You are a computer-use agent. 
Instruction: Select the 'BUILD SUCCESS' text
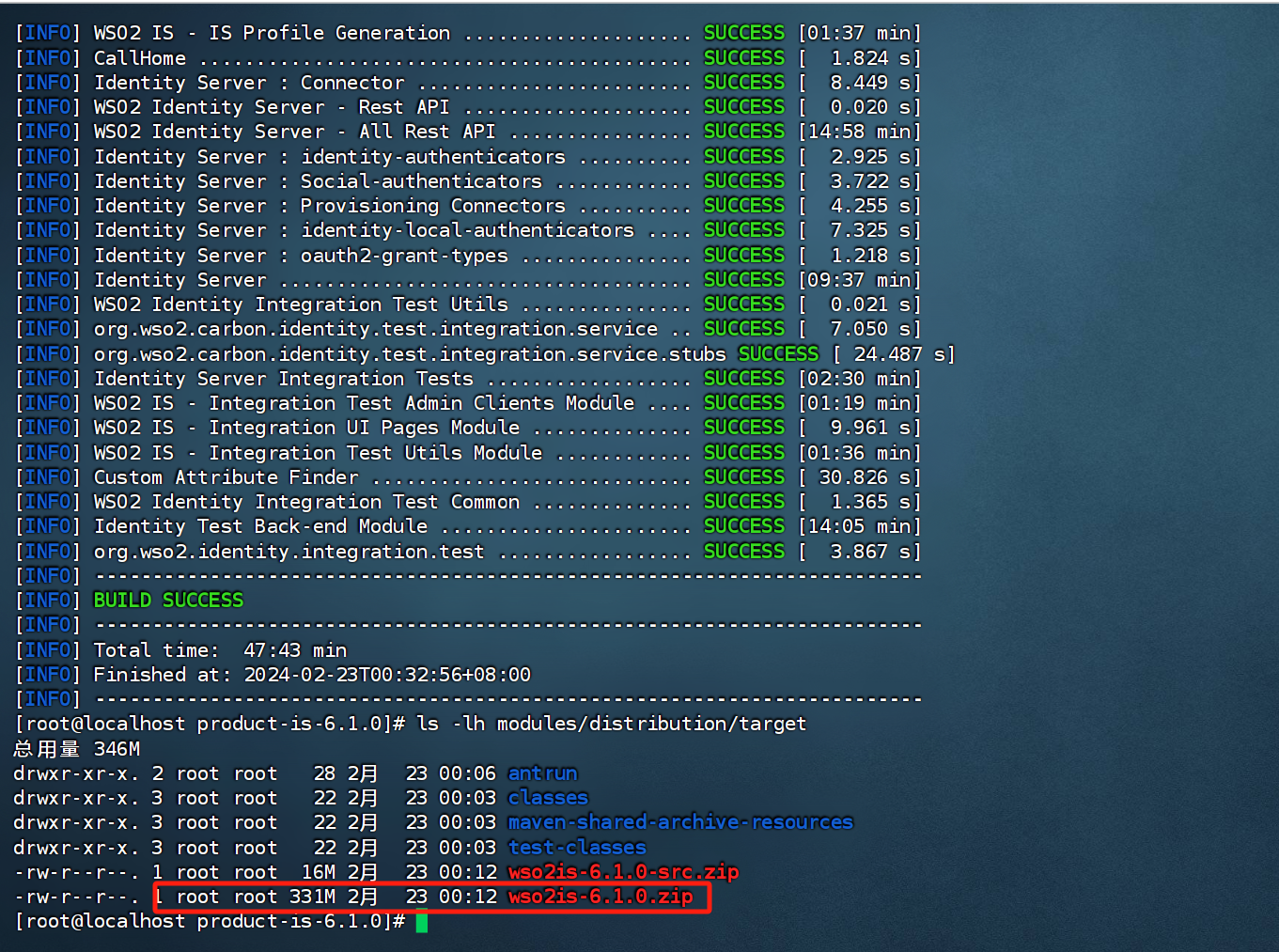pos(168,601)
